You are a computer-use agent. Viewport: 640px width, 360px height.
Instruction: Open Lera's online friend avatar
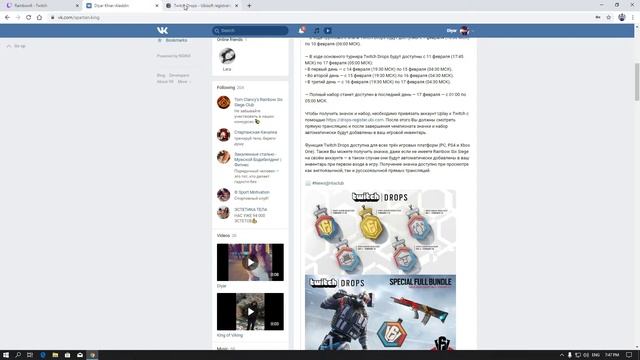pos(227,56)
